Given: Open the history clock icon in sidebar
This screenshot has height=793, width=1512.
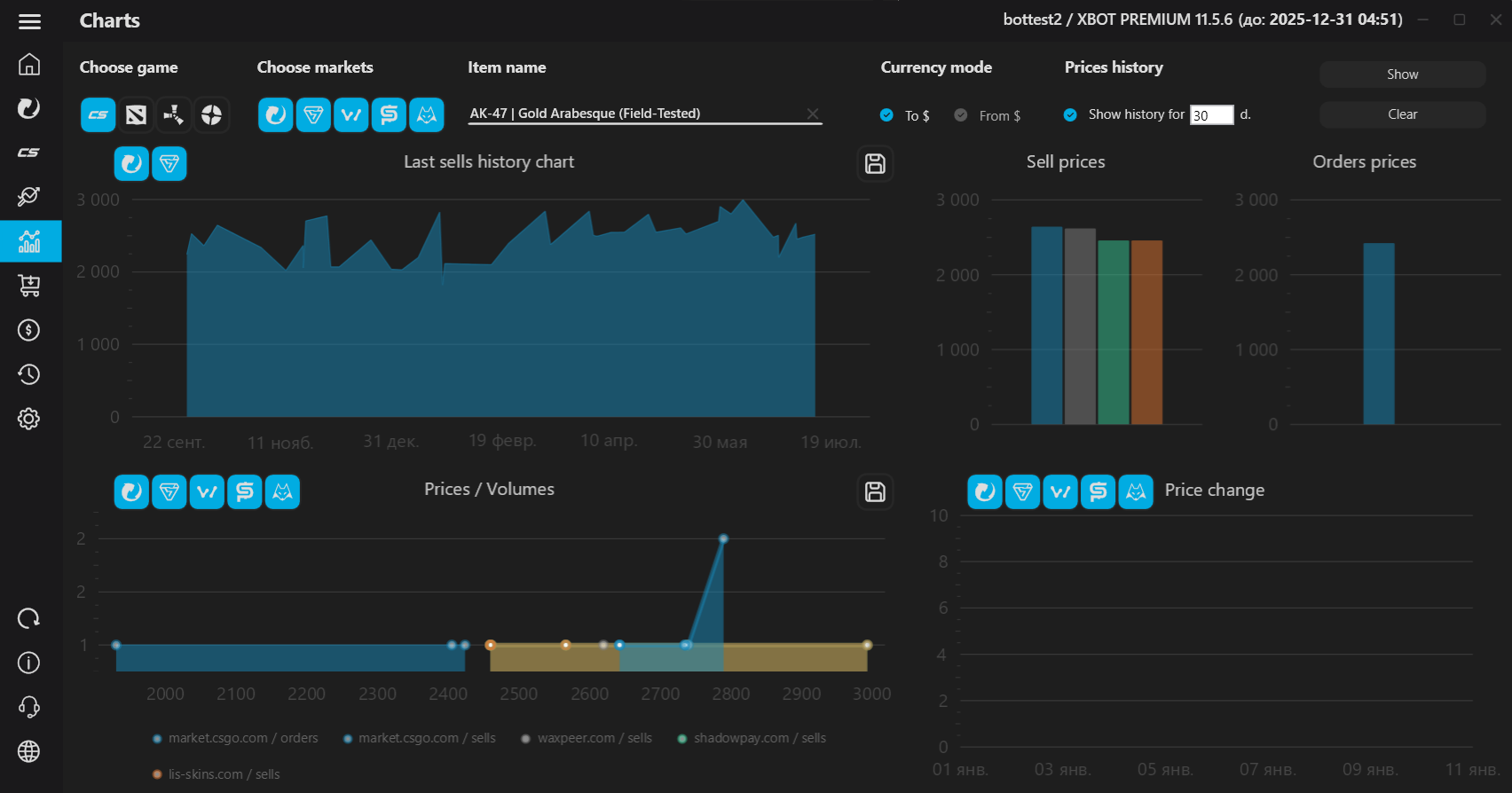Looking at the screenshot, I should pyautogui.click(x=29, y=374).
